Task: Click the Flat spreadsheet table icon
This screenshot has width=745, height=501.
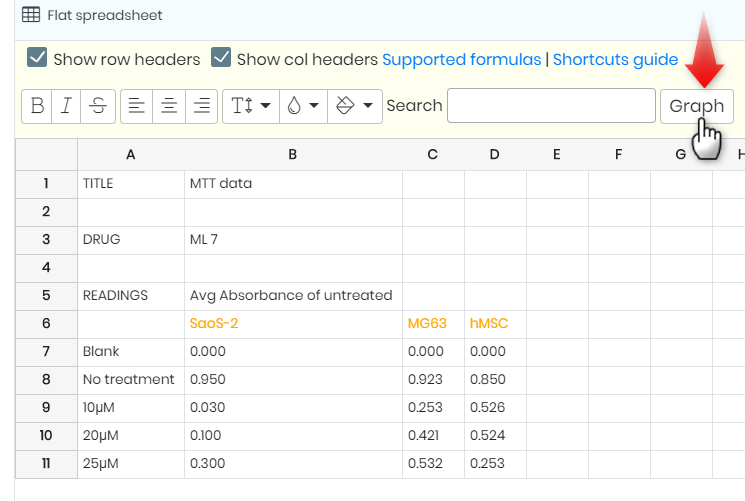Action: [x=31, y=15]
